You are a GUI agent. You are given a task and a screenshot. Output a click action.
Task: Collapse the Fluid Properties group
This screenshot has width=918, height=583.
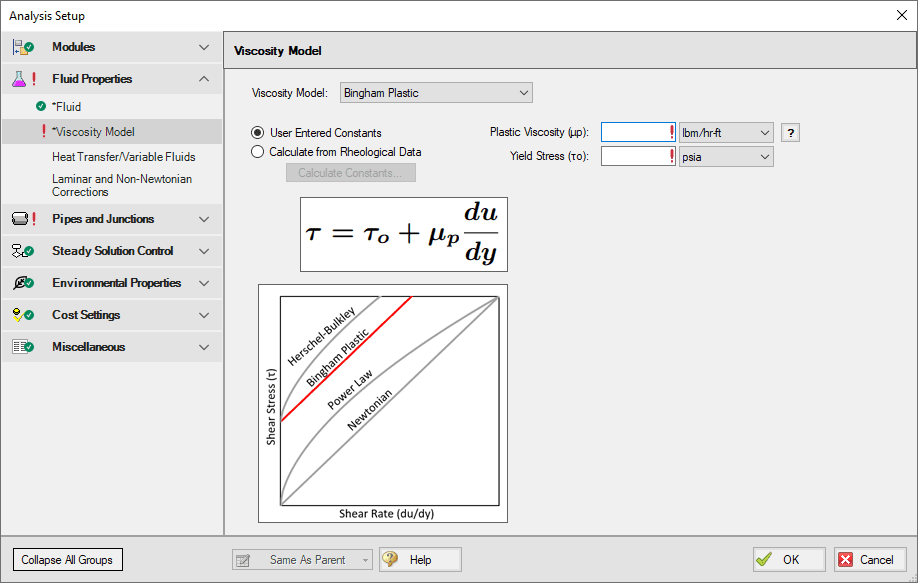(203, 79)
